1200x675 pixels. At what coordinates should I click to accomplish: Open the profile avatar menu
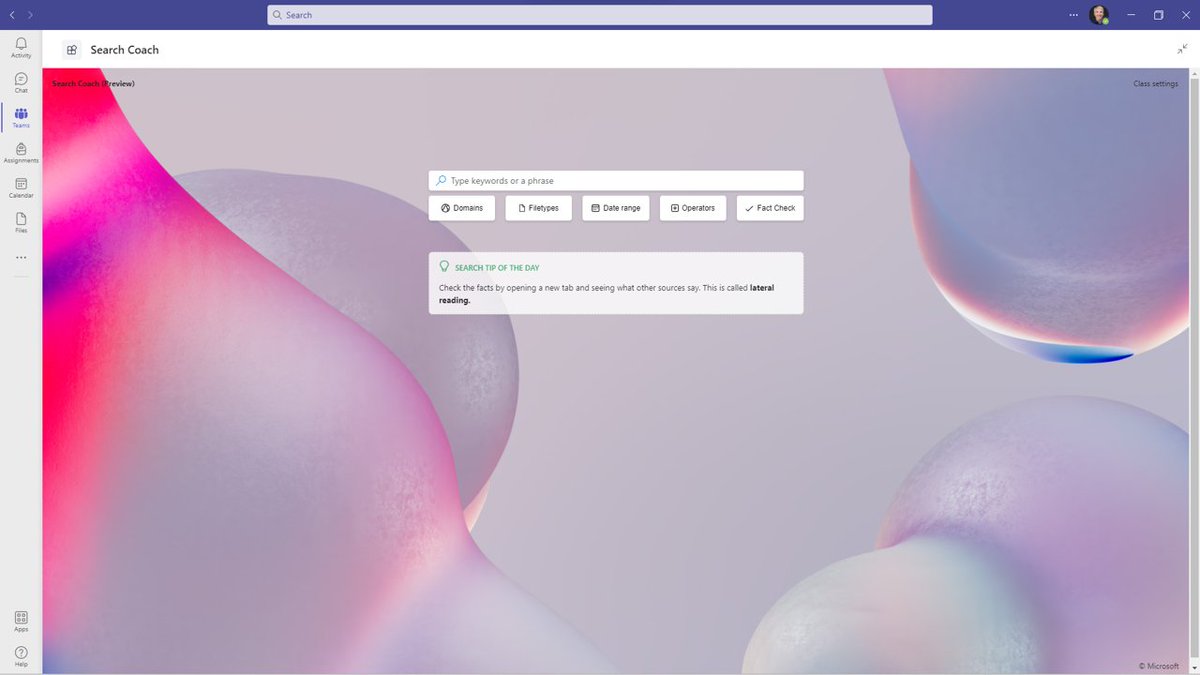tap(1099, 15)
